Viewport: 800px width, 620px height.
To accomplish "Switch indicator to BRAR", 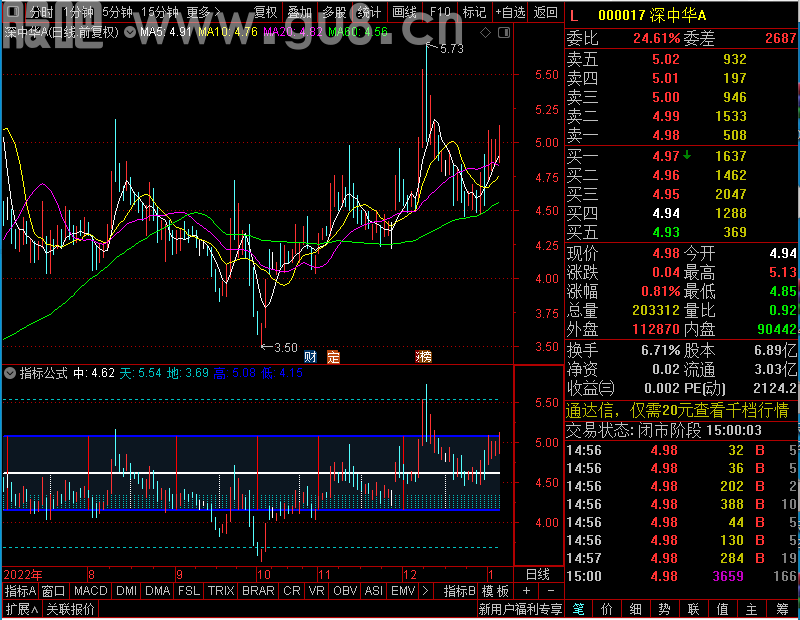I will [x=258, y=591].
